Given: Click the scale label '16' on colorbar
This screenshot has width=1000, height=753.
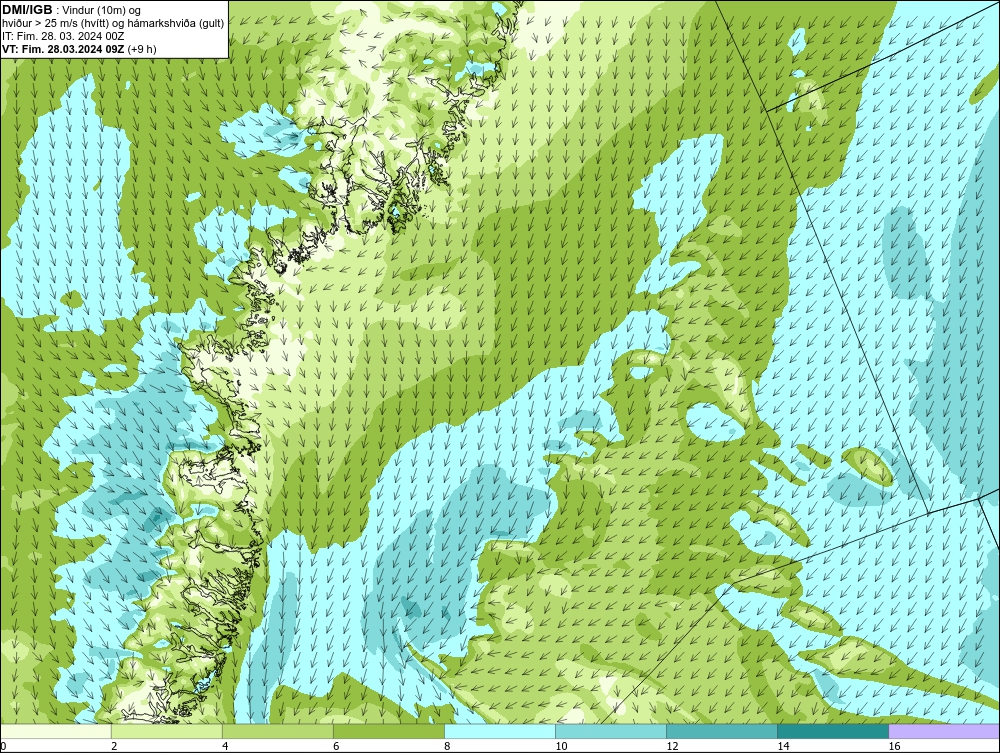Looking at the screenshot, I should (893, 746).
